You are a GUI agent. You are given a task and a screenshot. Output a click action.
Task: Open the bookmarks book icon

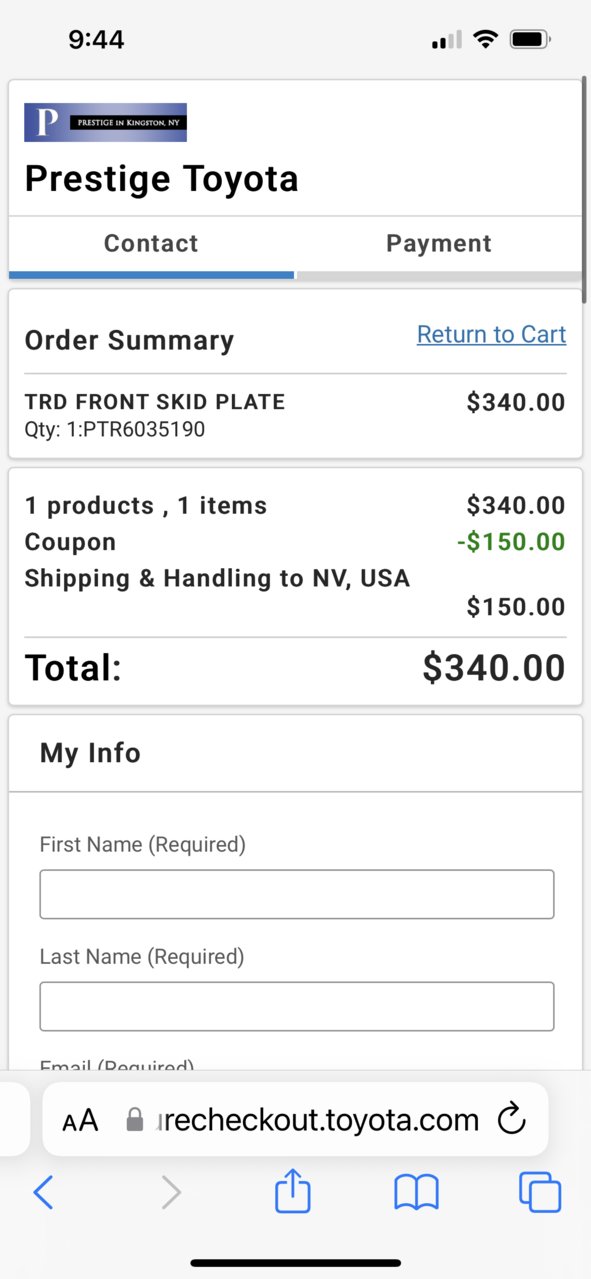tap(417, 1192)
